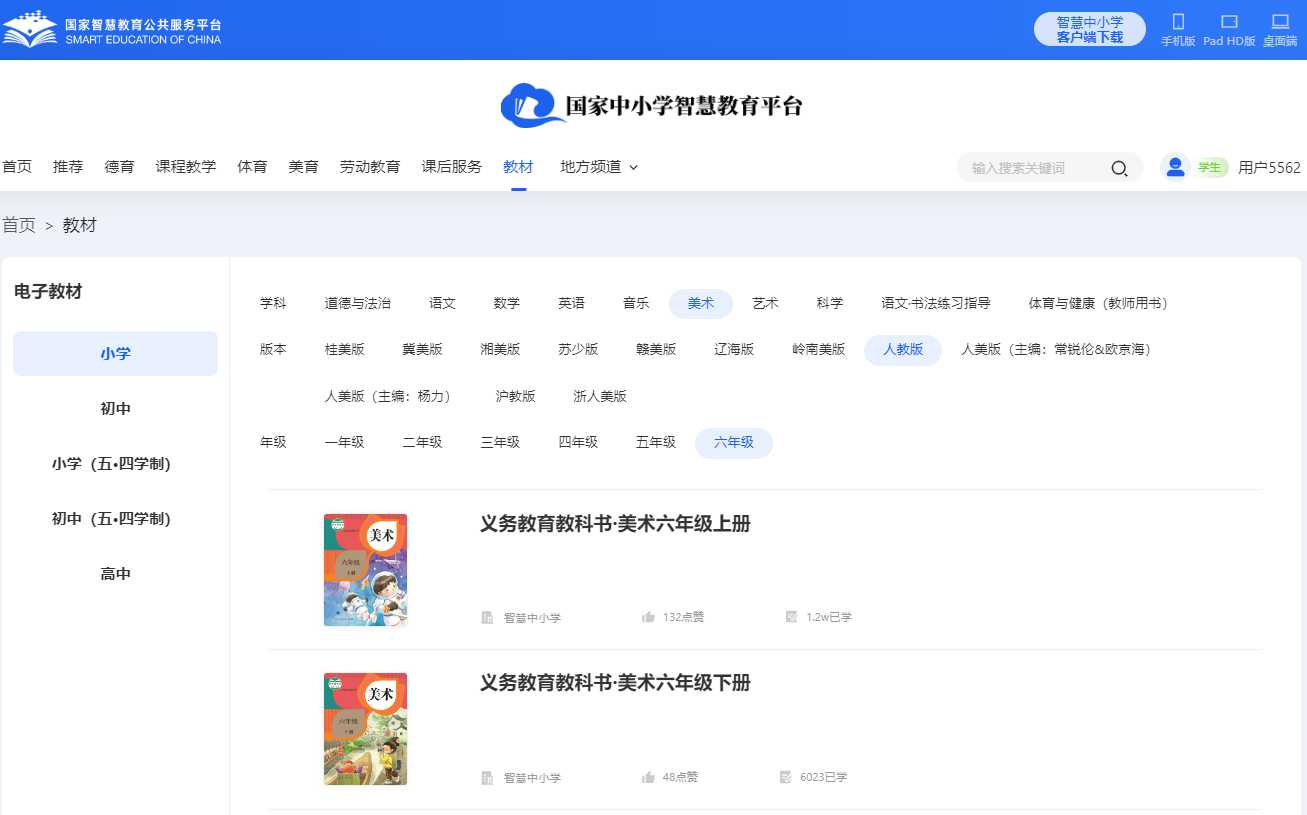Choose 体育与健康（教师用书） subject filter

pyautogui.click(x=1101, y=303)
